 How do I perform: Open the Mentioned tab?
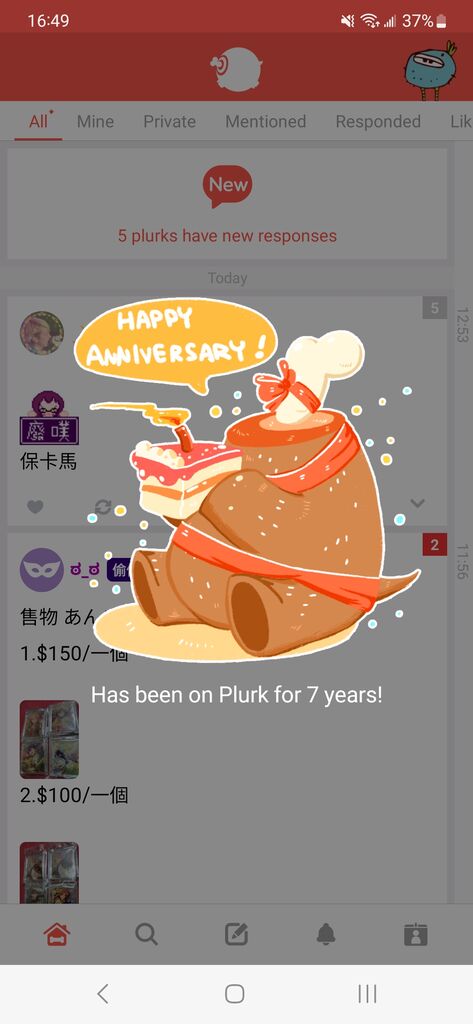tap(265, 121)
